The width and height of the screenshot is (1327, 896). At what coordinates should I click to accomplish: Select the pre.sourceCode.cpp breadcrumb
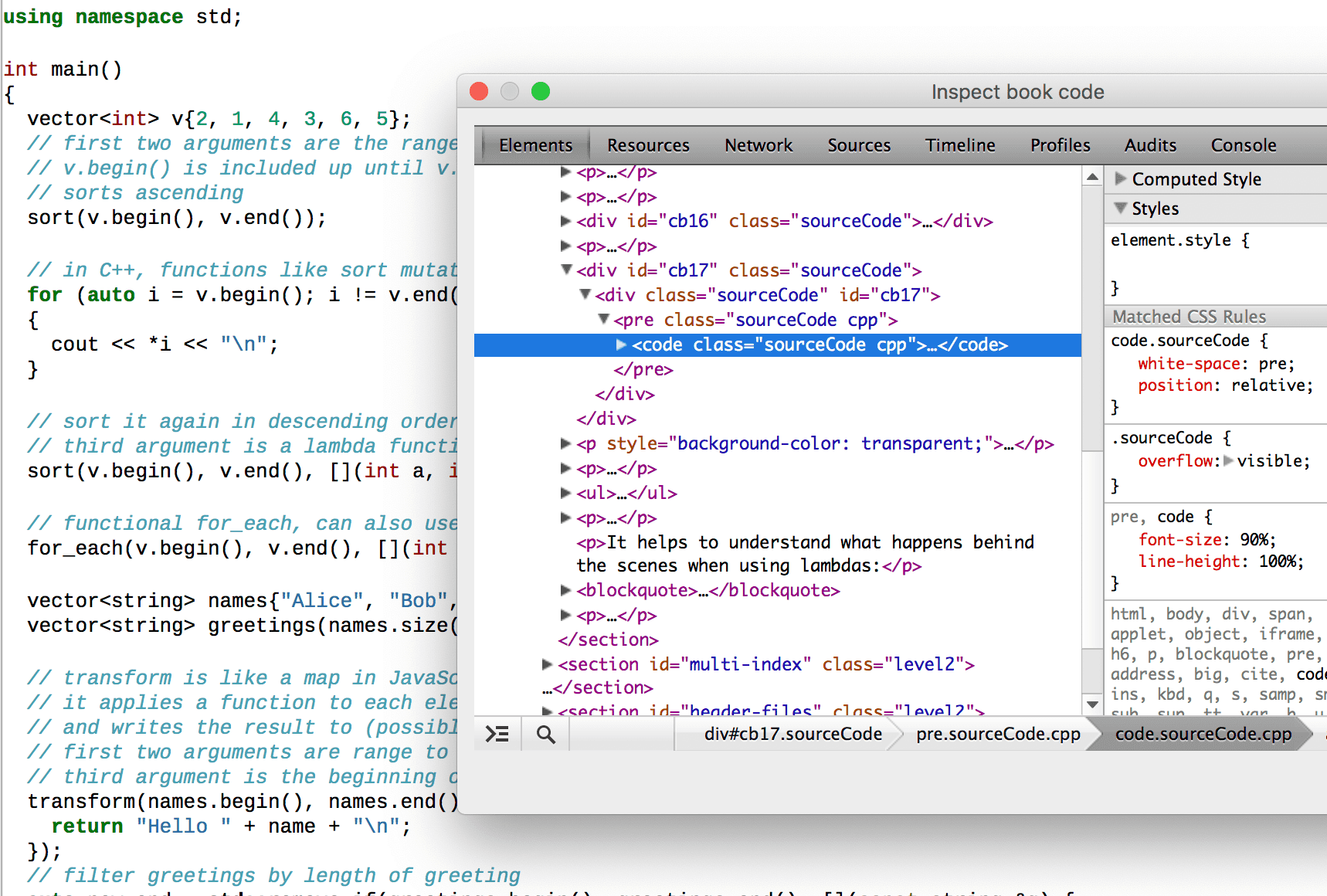coord(997,734)
